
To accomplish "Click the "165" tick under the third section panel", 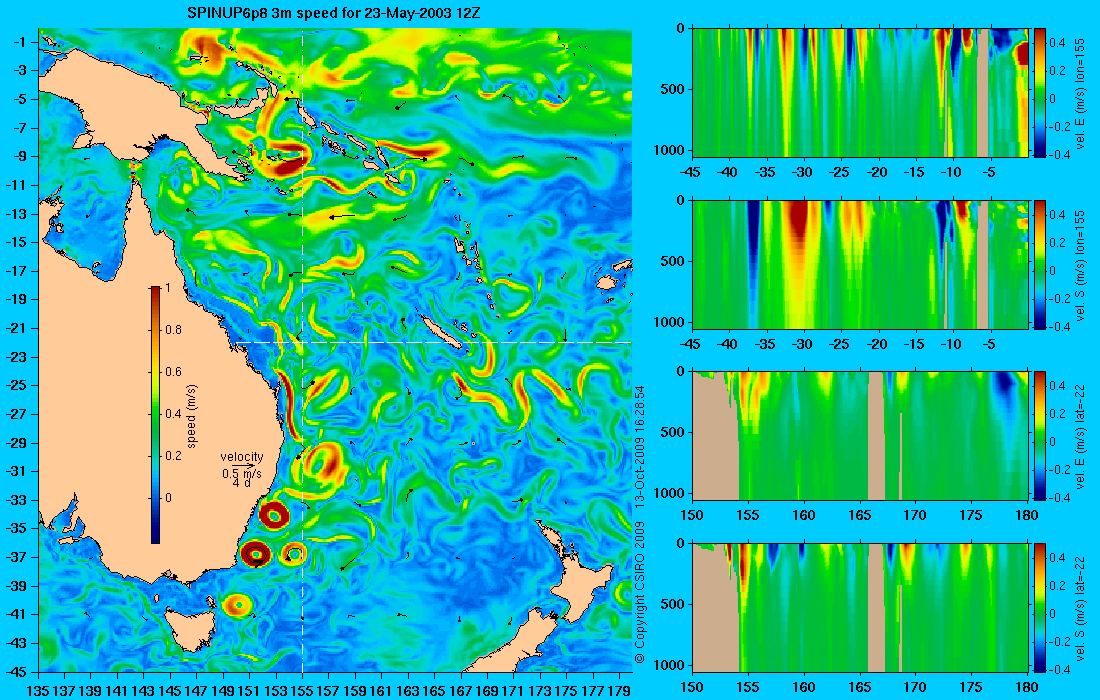I will point(859,516).
